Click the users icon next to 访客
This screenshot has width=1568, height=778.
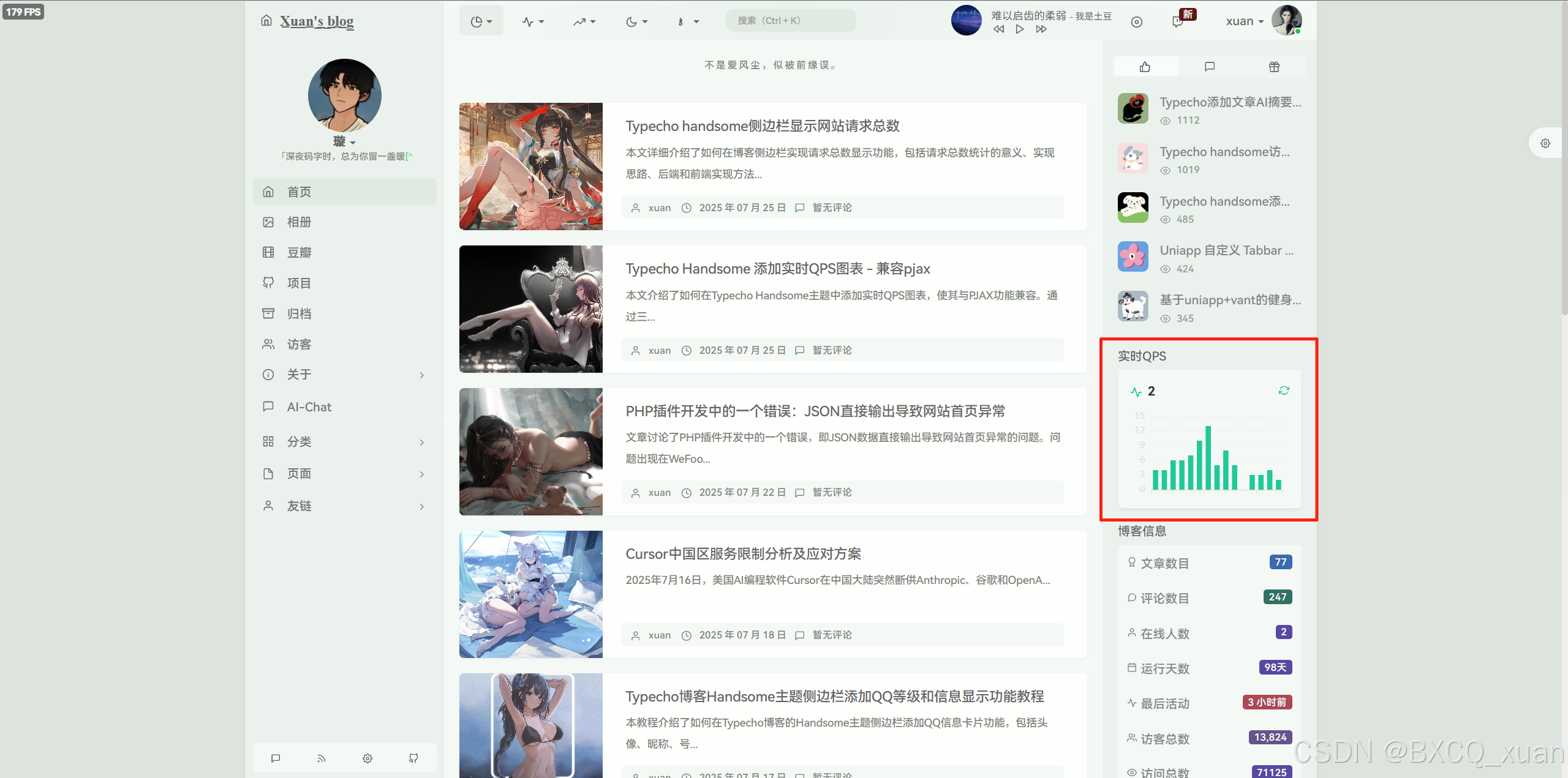268,344
